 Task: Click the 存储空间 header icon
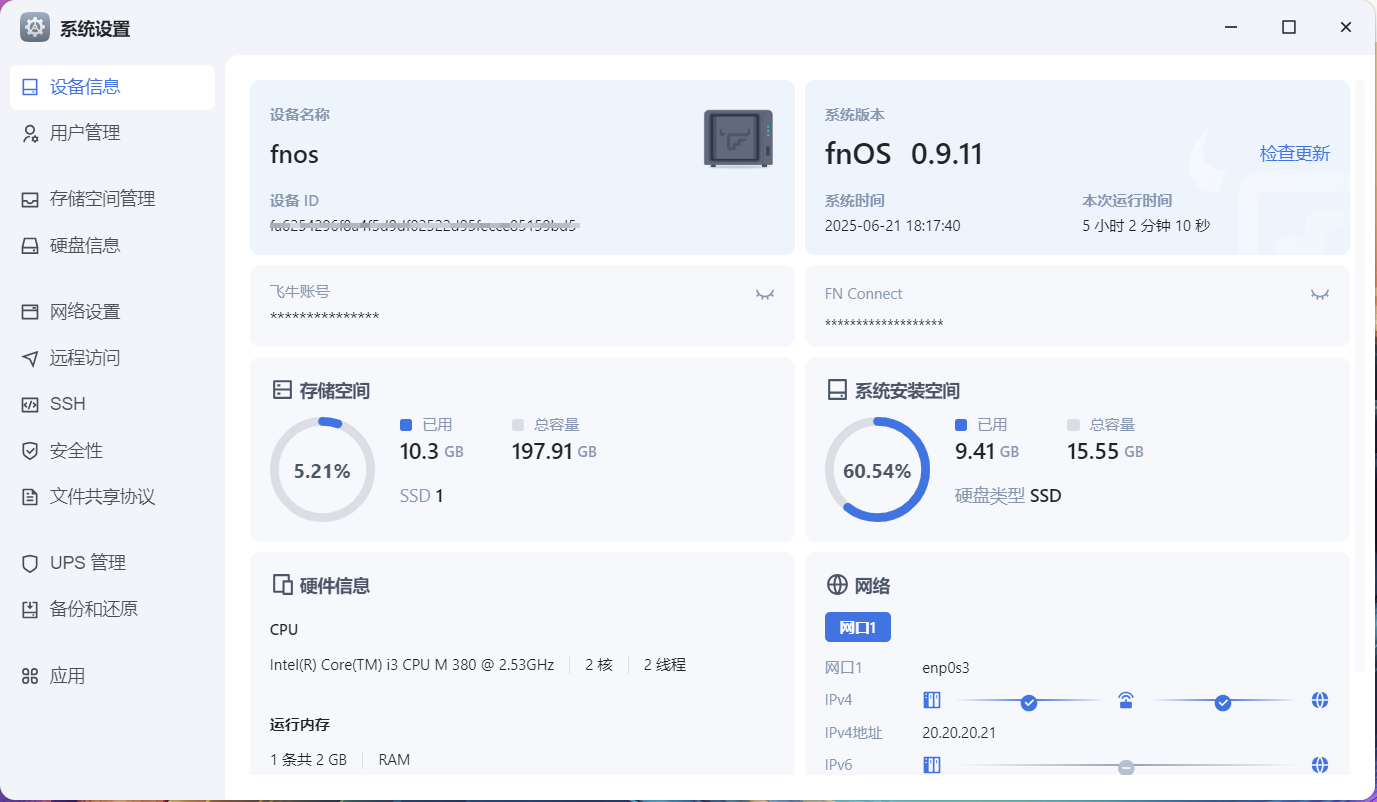tap(282, 390)
